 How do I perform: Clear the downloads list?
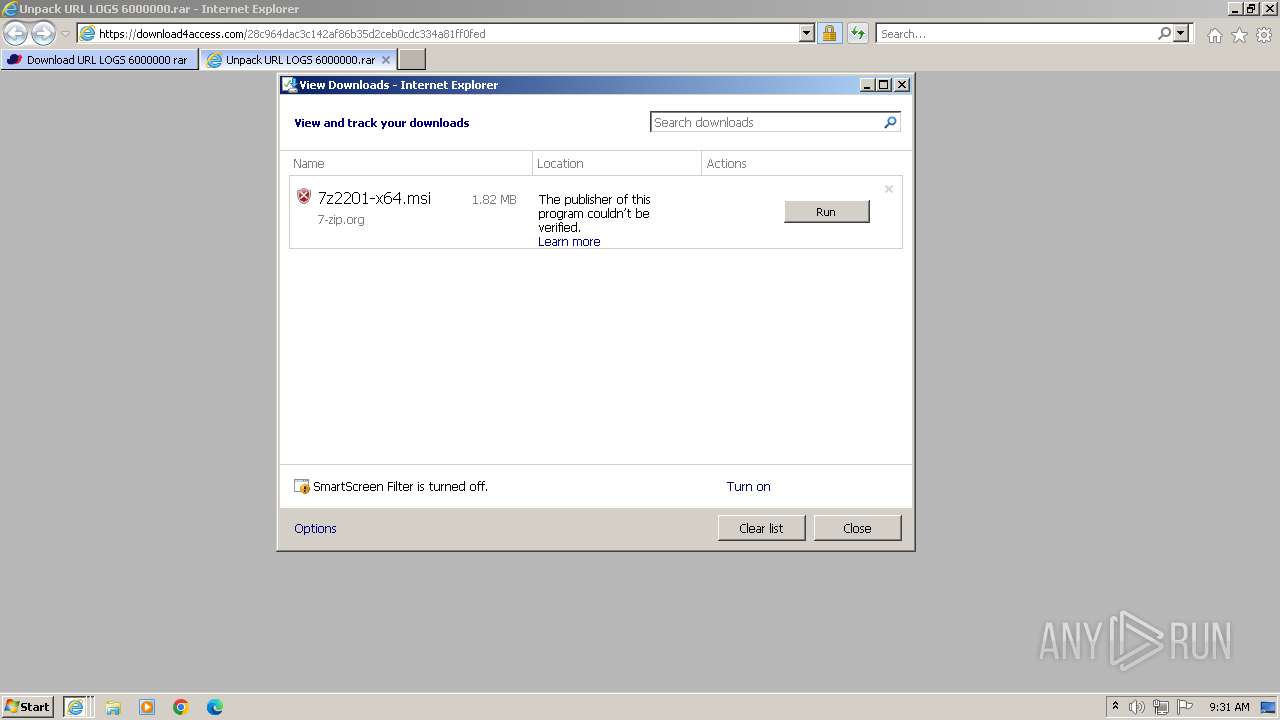pyautogui.click(x=761, y=528)
